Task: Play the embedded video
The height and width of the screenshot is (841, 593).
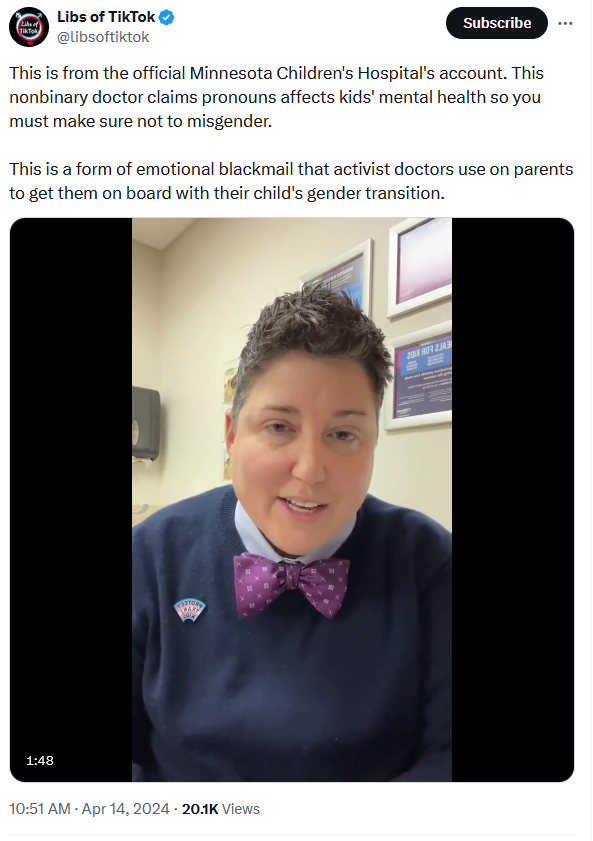Action: [x=292, y=499]
